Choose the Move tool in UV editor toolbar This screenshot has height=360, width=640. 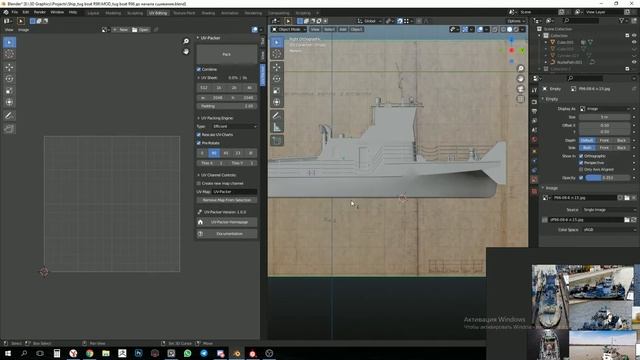point(9,67)
